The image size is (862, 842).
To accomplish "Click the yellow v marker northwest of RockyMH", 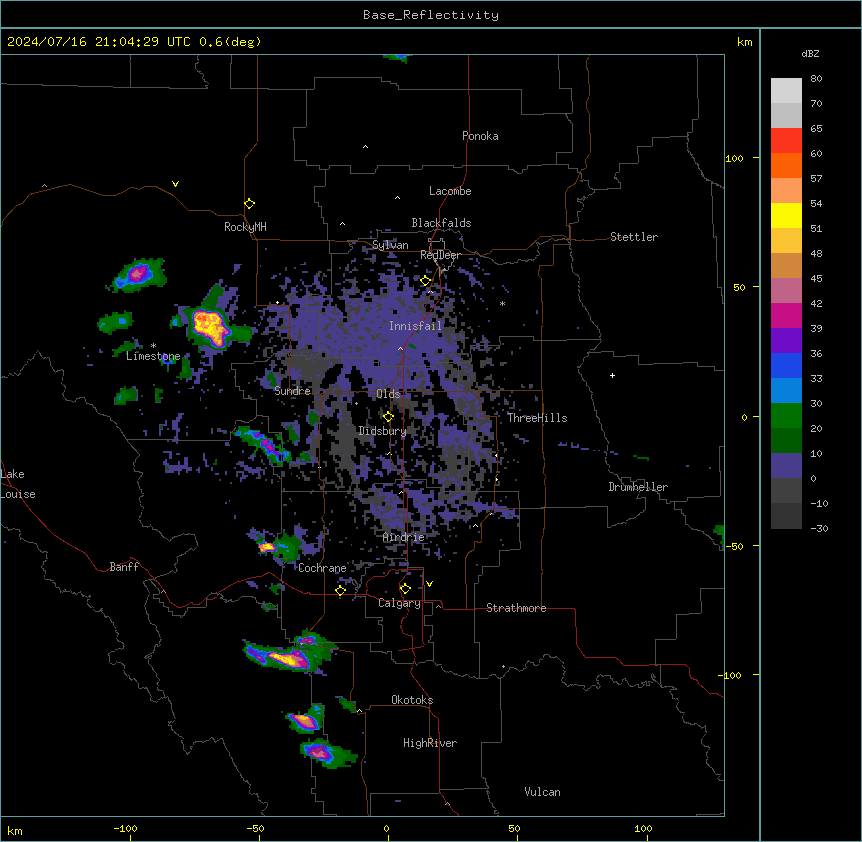I will coord(175,184).
